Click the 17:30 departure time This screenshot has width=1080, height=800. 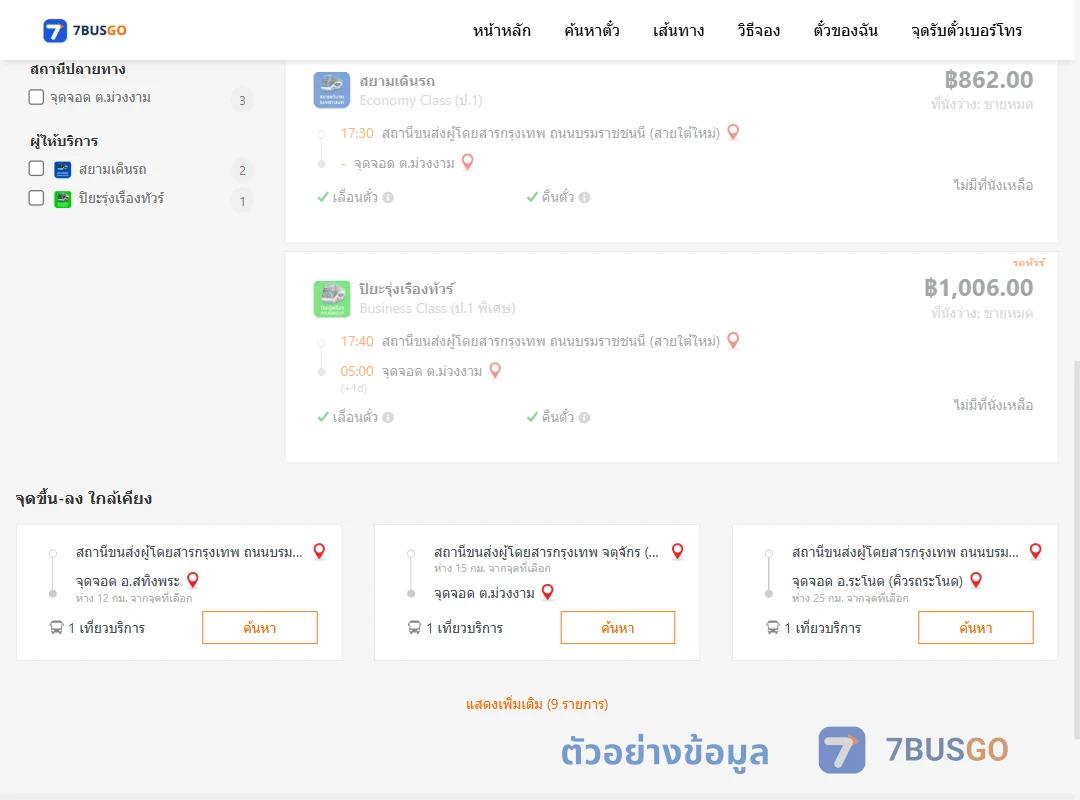pyautogui.click(x=357, y=133)
